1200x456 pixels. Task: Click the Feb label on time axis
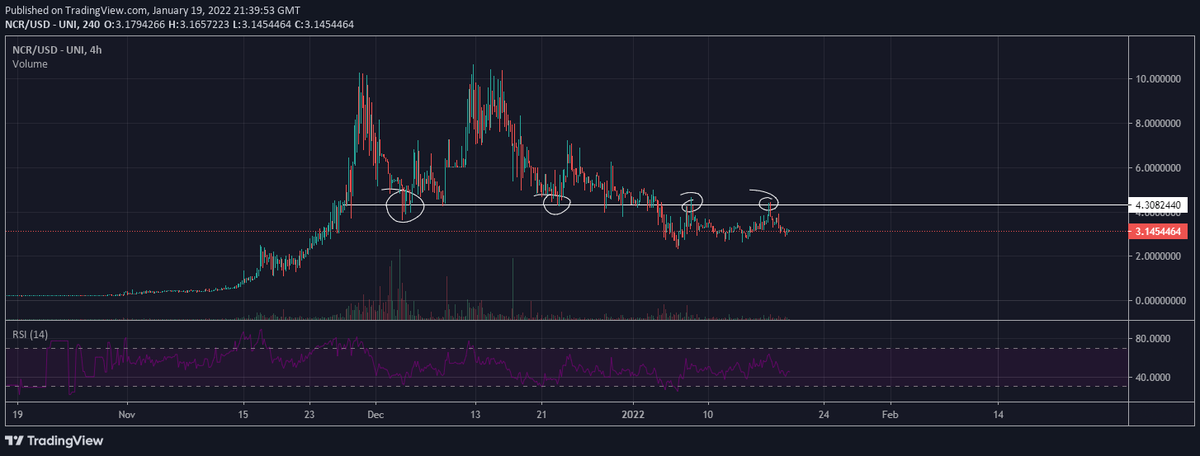click(889, 413)
